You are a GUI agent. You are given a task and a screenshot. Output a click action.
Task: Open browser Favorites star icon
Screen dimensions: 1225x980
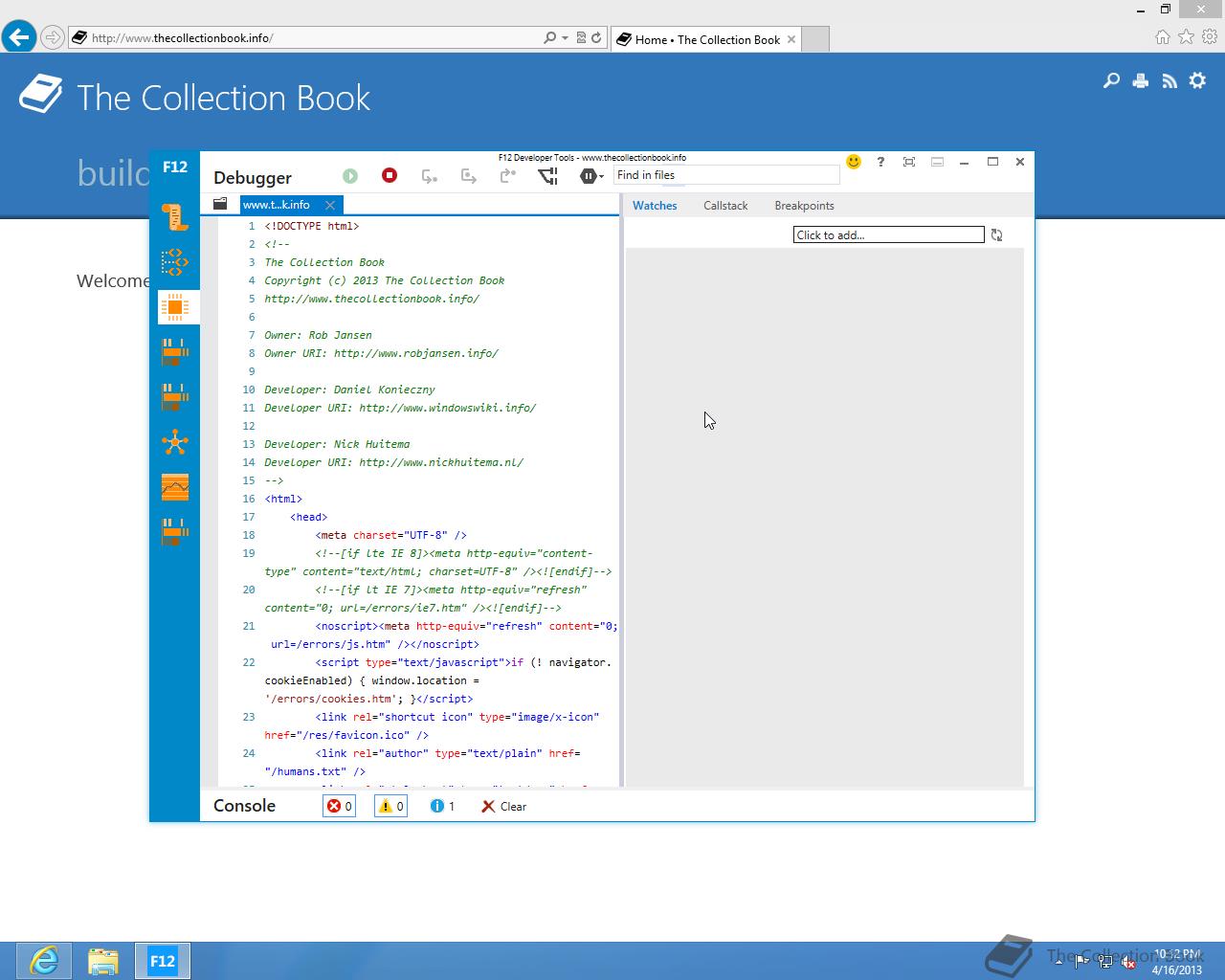1186,37
